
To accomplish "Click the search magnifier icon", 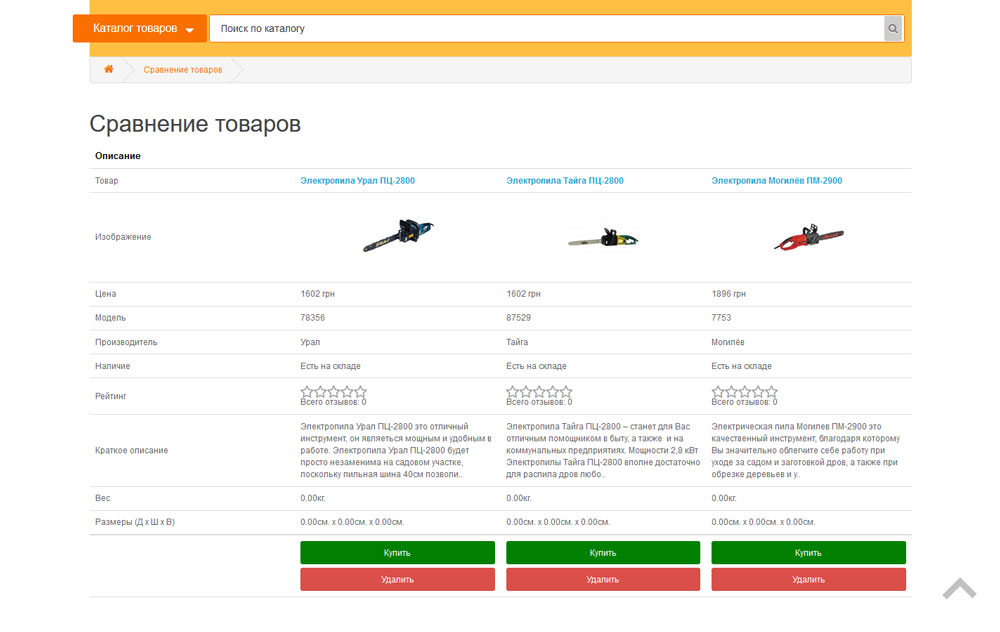I will pyautogui.click(x=893, y=29).
